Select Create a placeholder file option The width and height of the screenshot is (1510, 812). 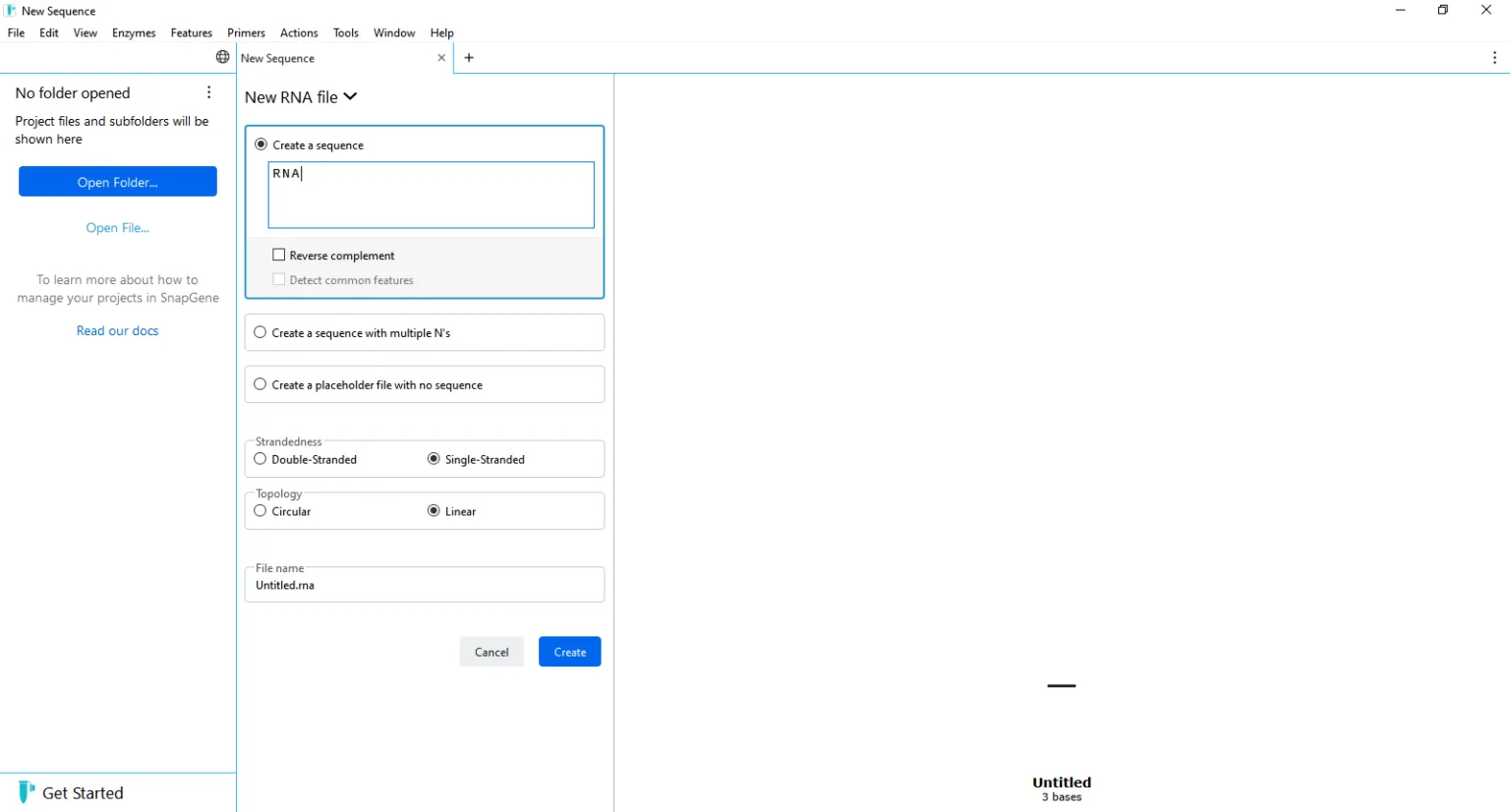[x=261, y=384]
